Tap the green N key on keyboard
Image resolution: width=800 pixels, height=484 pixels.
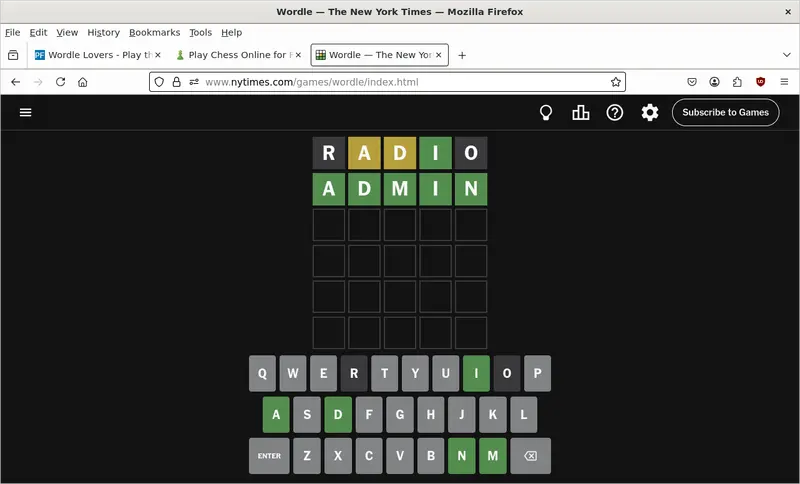[462, 456]
